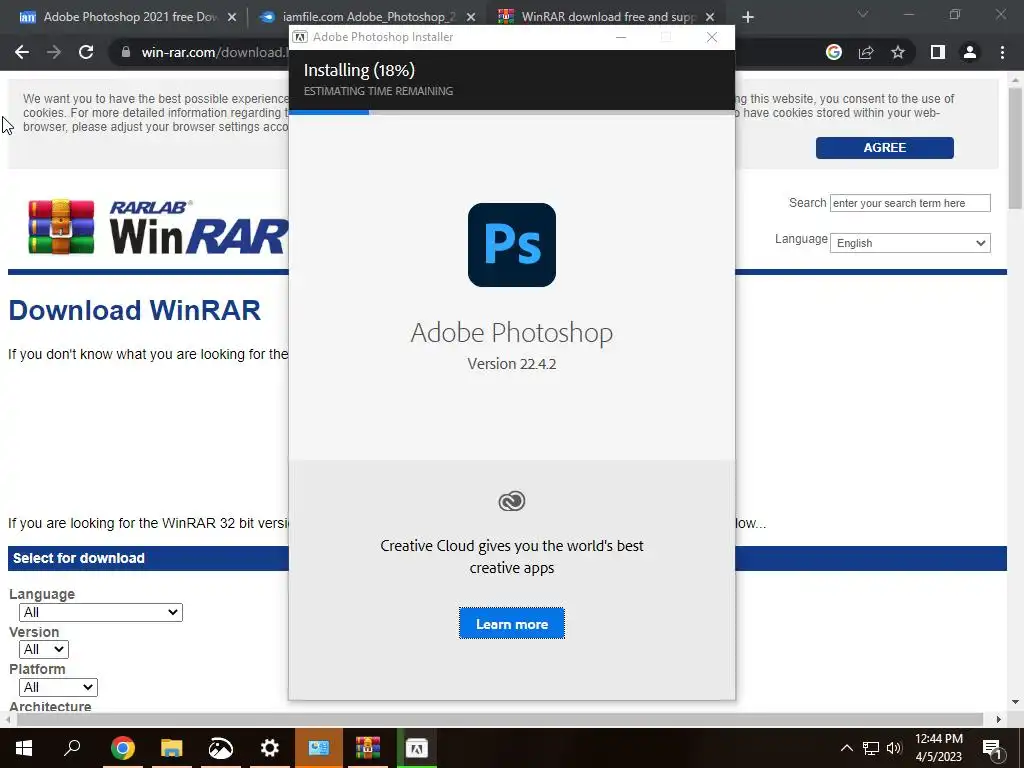This screenshot has width=1024, height=768.
Task: Go forward in the Chrome browser
Action: click(54, 52)
